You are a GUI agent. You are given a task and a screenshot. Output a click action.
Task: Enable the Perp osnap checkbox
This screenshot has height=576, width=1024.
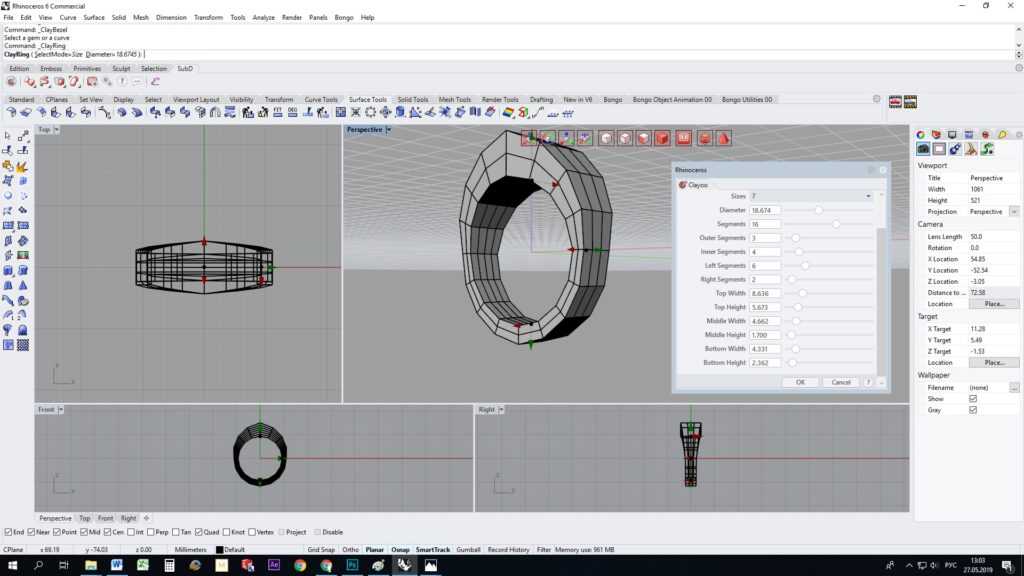[x=150, y=532]
